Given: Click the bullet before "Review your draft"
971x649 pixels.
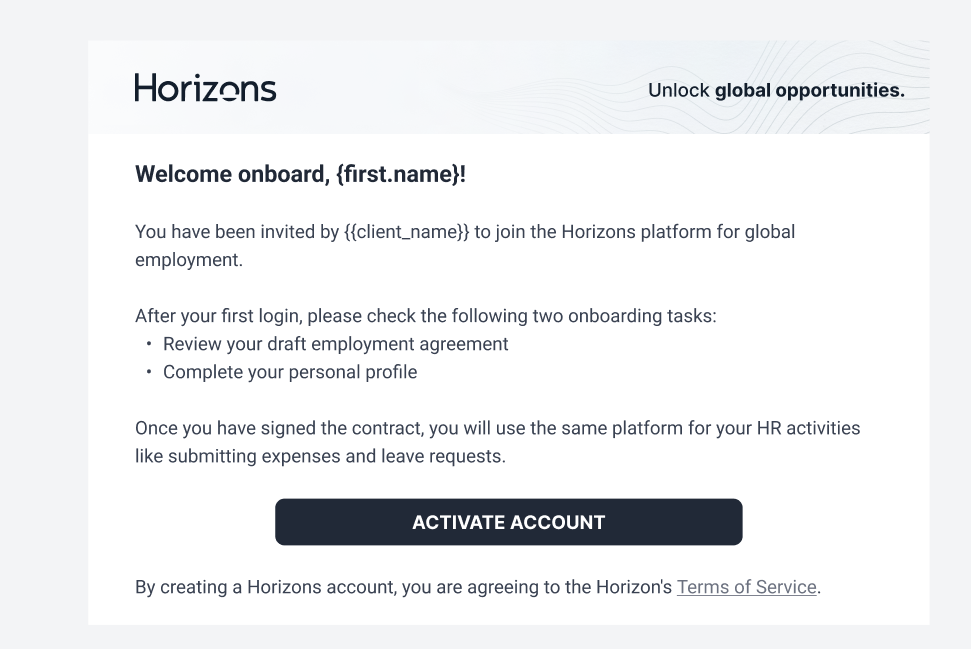Looking at the screenshot, I should (150, 344).
